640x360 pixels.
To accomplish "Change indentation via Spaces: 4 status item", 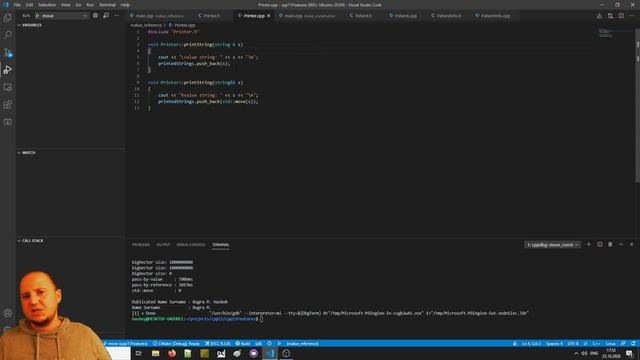I will pyautogui.click(x=554, y=343).
